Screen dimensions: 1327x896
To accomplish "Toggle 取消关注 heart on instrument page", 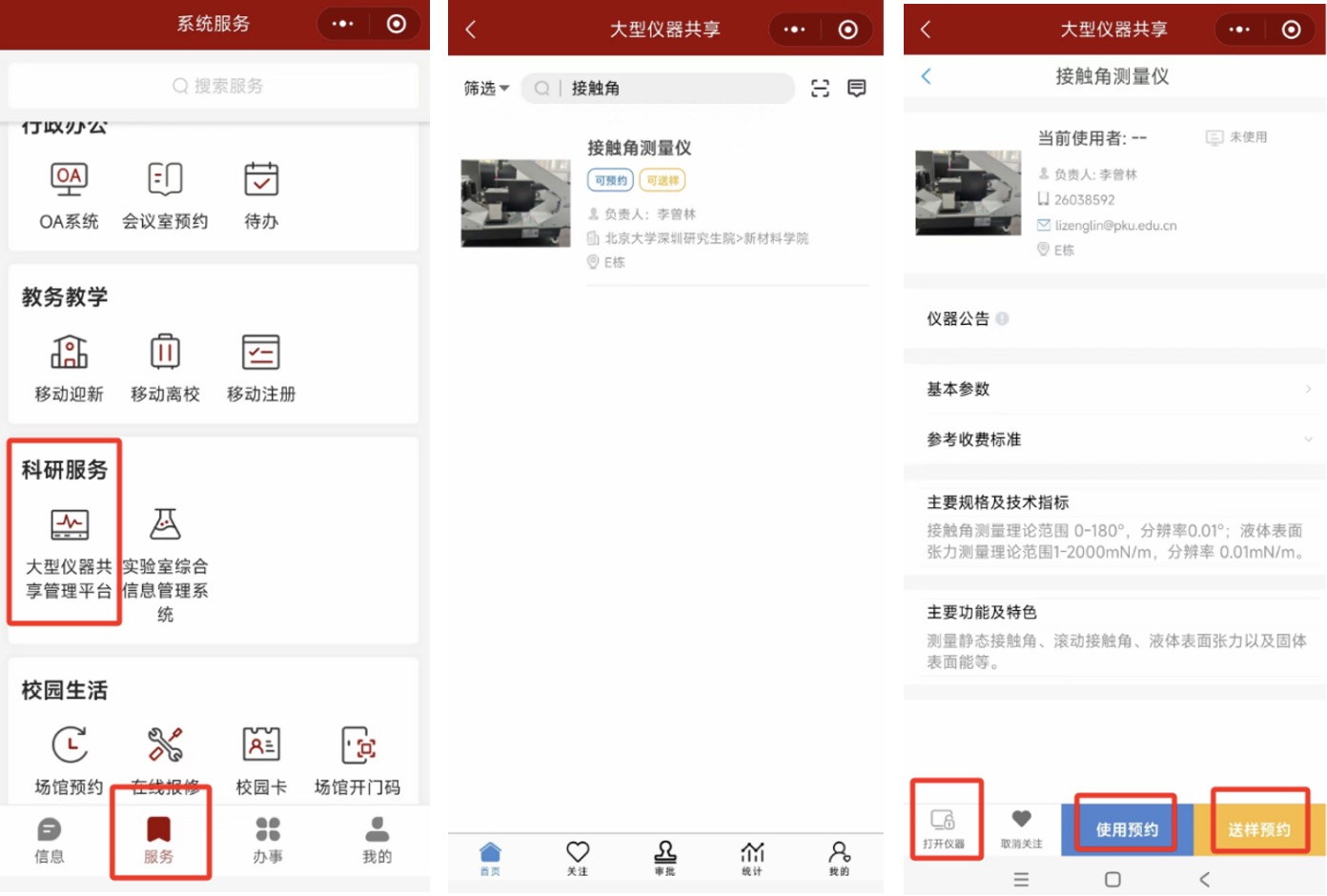I will coord(1021,826).
